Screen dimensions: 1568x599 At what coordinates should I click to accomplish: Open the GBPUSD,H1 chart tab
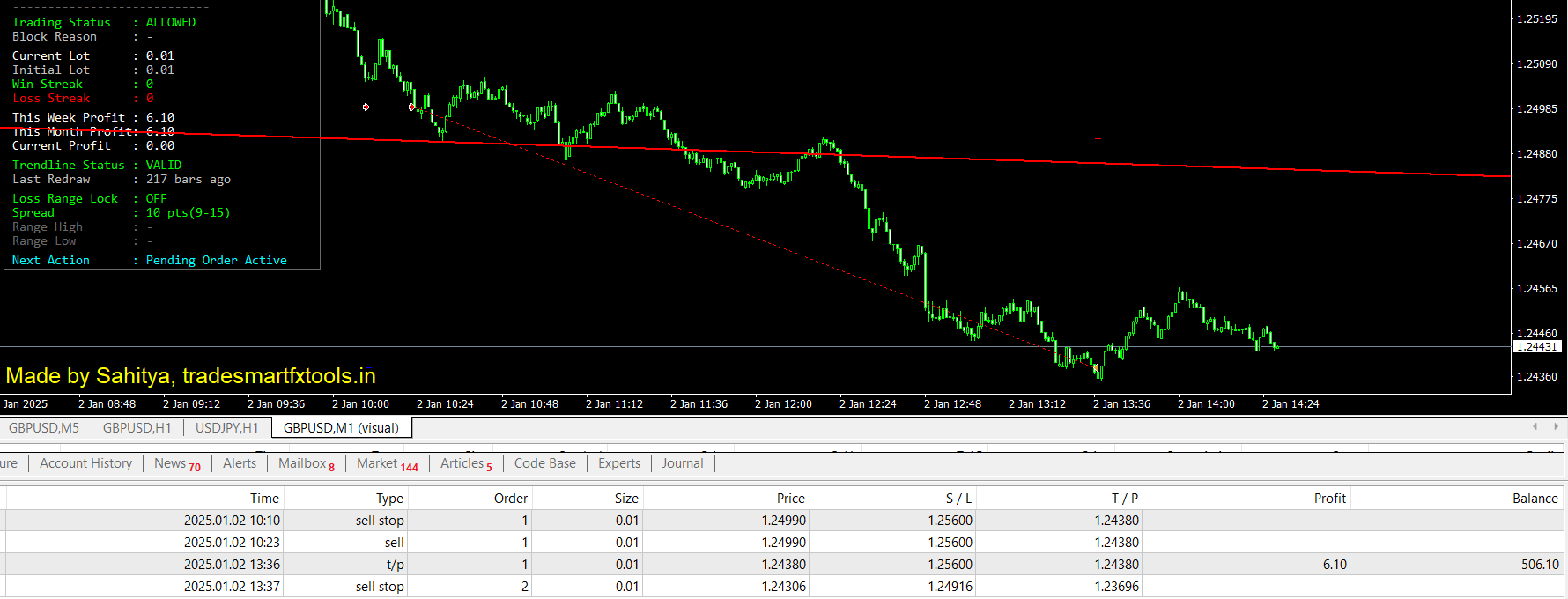pos(137,428)
